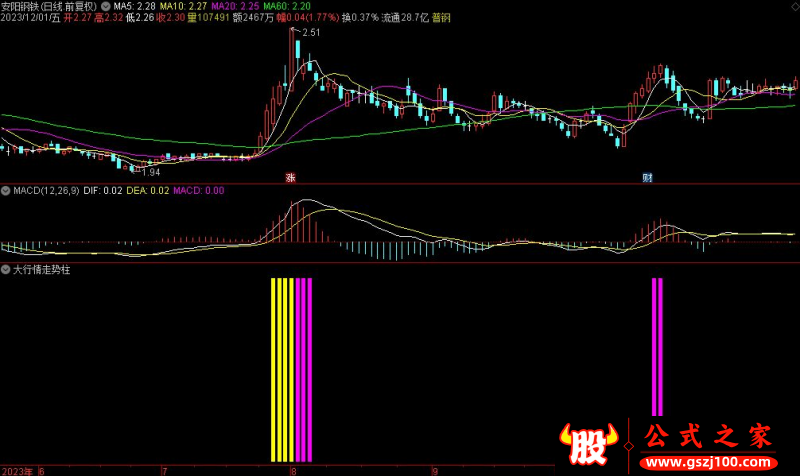This screenshot has width=800, height=476.
Task: Click the 1.94 low price label
Action: [x=150, y=172]
